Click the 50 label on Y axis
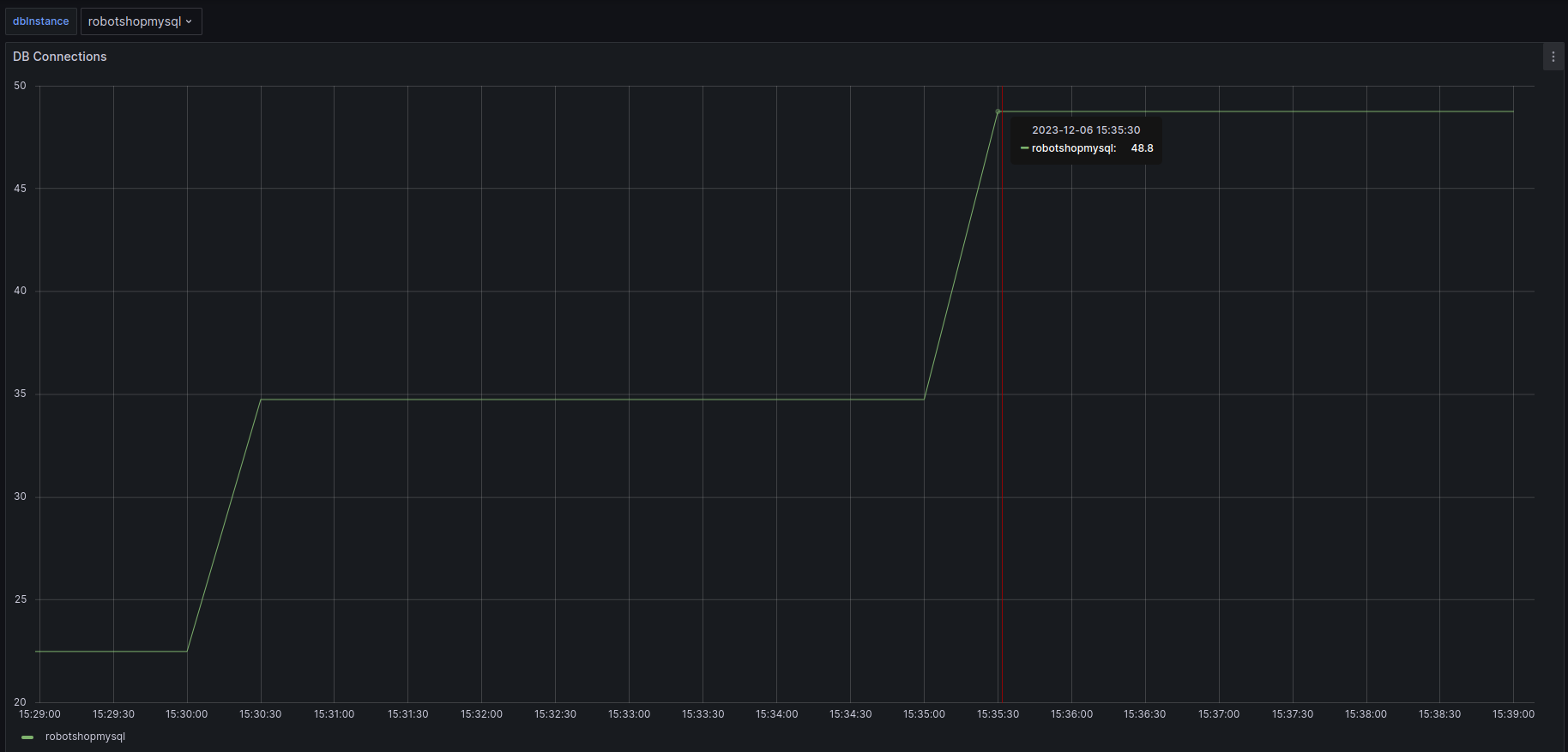1568x752 pixels. (x=20, y=86)
